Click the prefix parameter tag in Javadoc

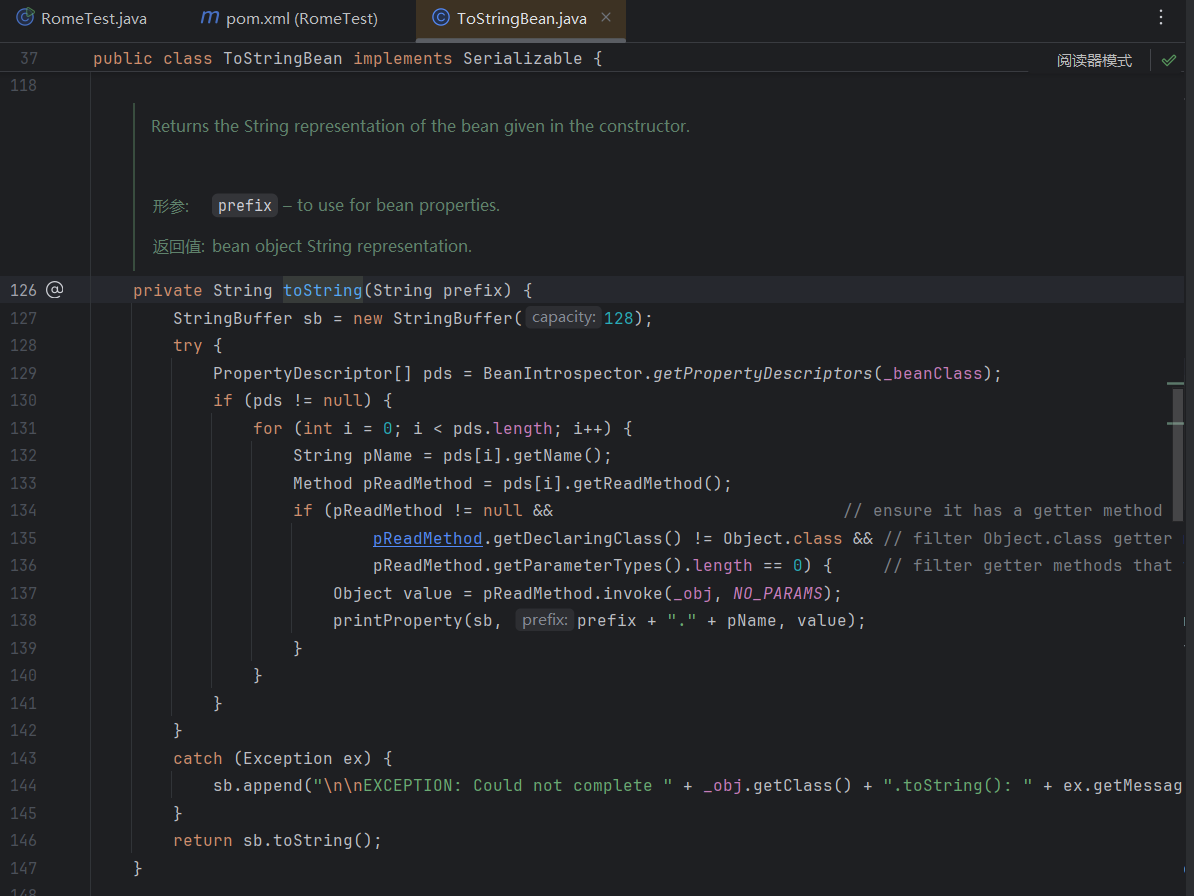245,205
